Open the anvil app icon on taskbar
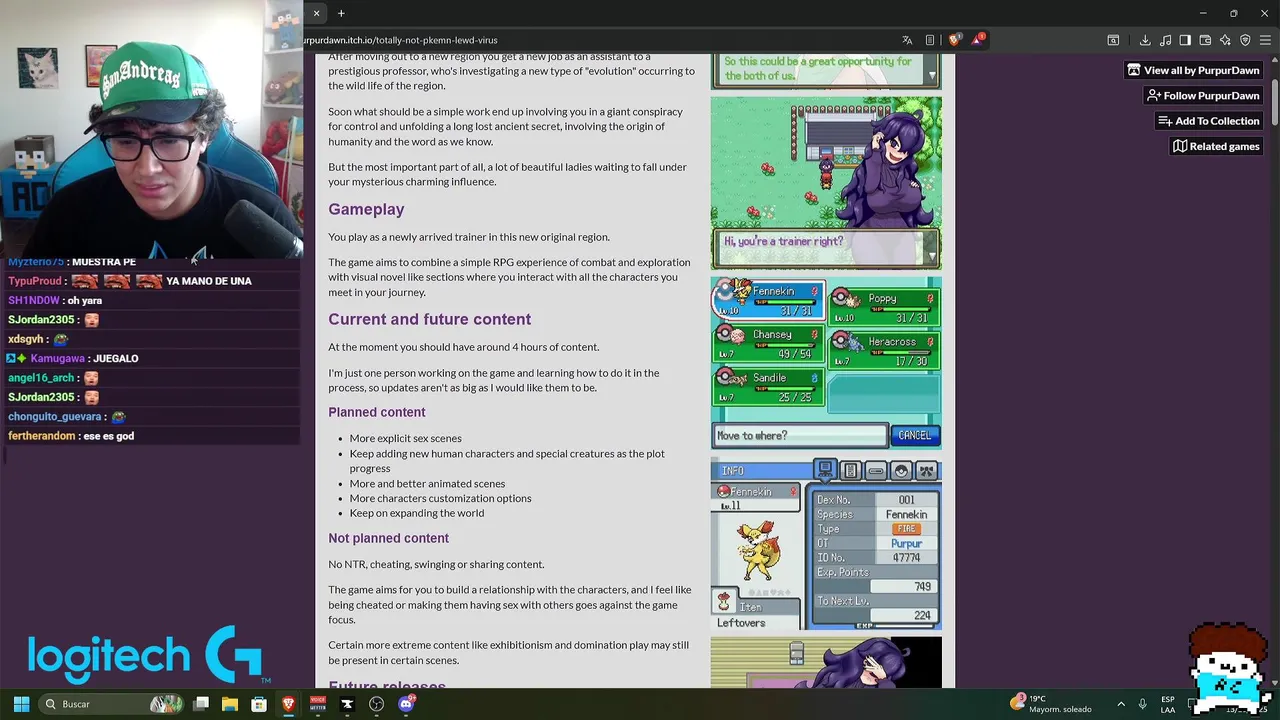This screenshot has height=720, width=1280. click(x=347, y=704)
